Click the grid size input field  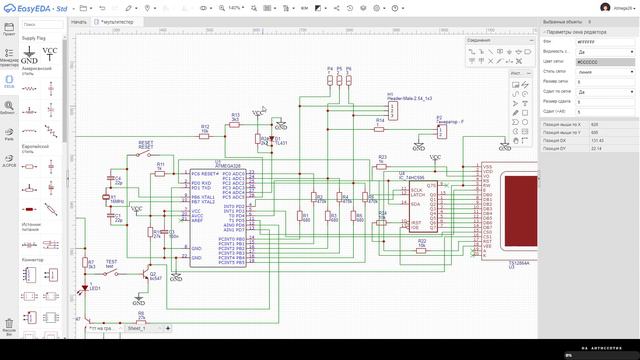[606, 82]
